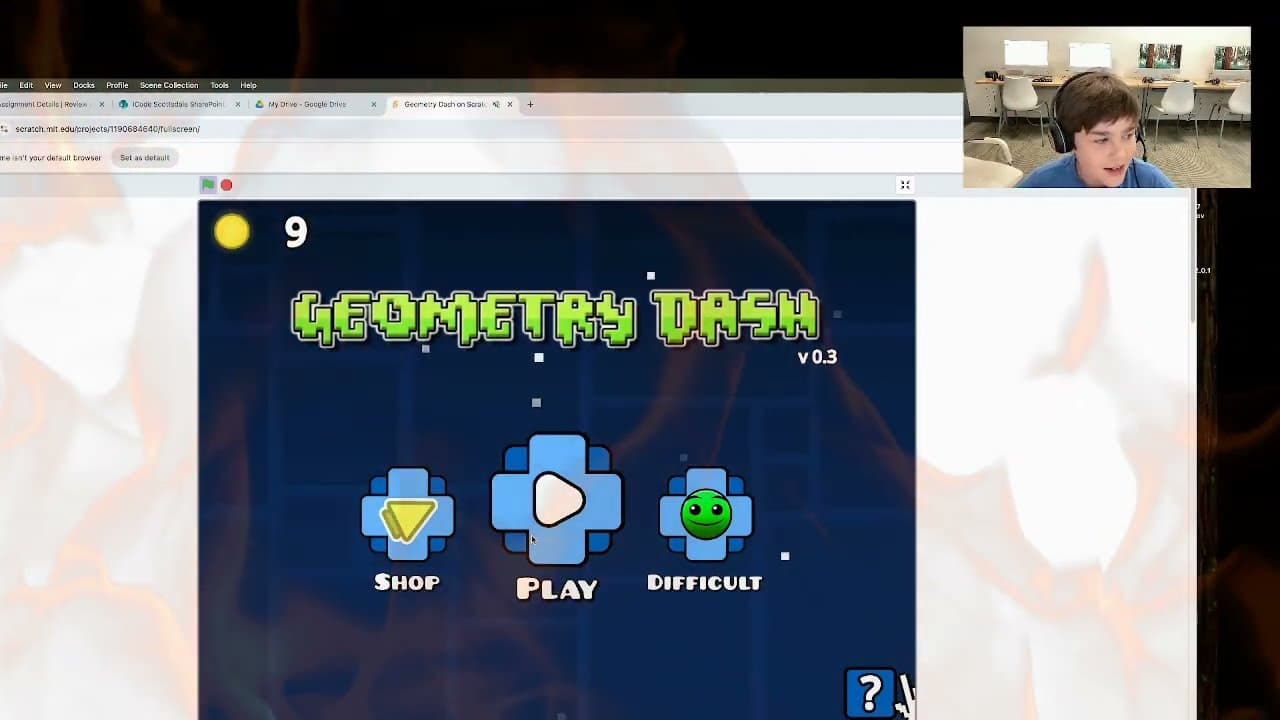Image resolution: width=1280 pixels, height=720 pixels.
Task: Click the scratch.mit.edu address bar
Action: [480, 129]
